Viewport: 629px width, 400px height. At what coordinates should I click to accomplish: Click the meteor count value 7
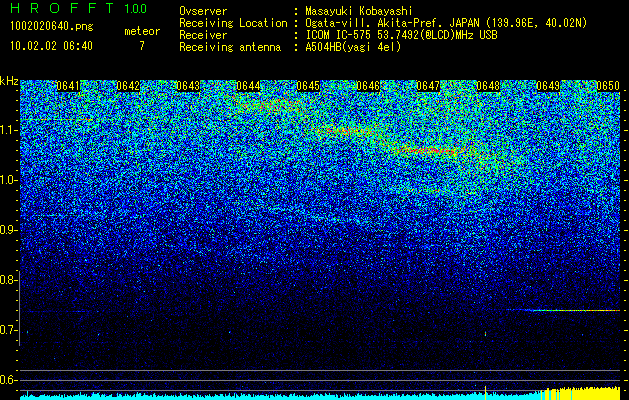142,46
